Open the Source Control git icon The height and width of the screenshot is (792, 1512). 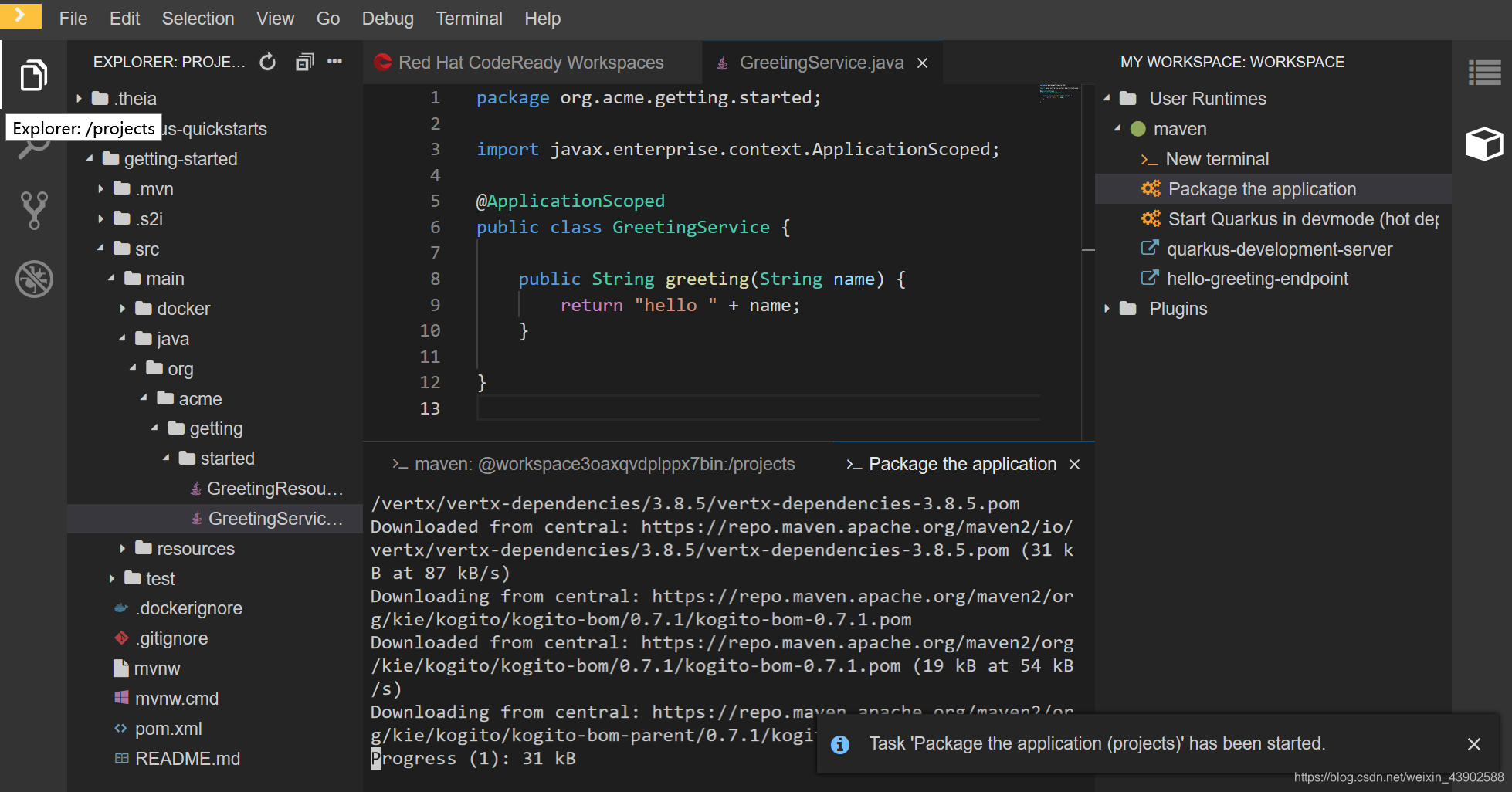[x=33, y=210]
